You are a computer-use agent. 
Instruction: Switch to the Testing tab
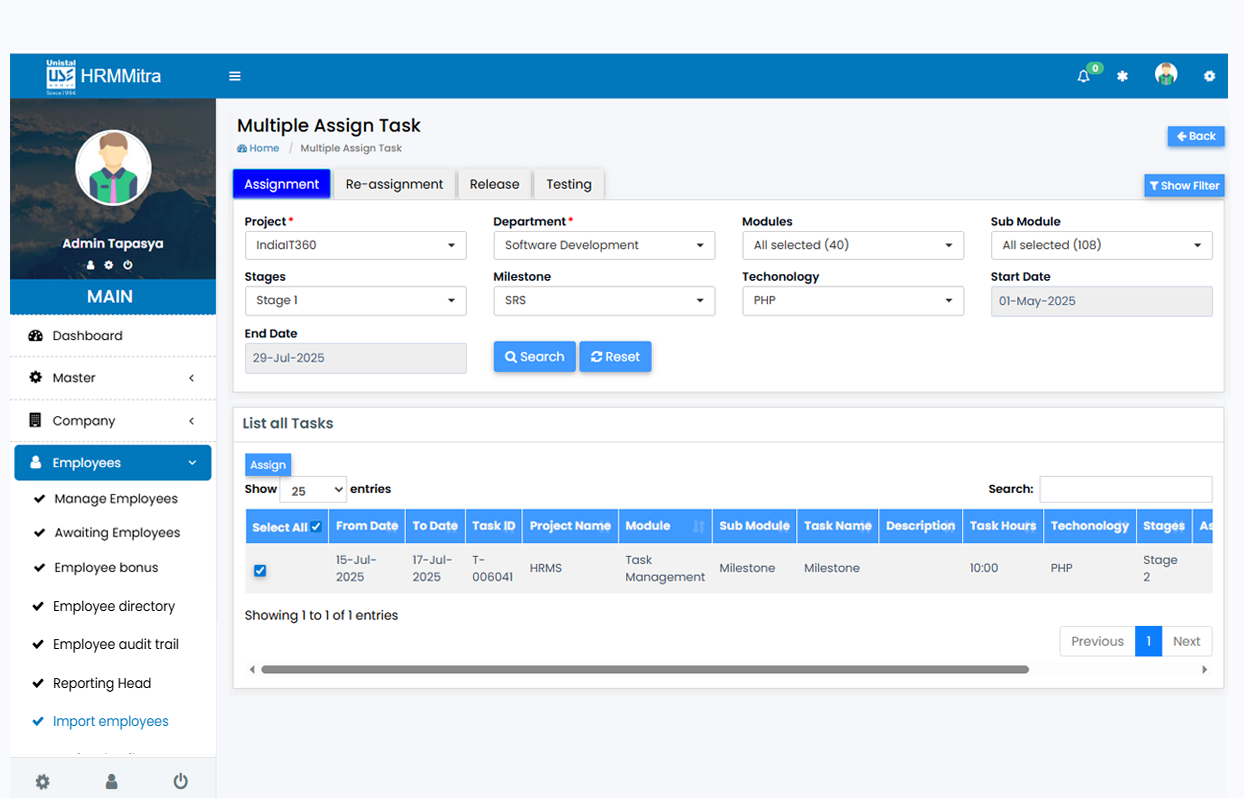tap(568, 184)
